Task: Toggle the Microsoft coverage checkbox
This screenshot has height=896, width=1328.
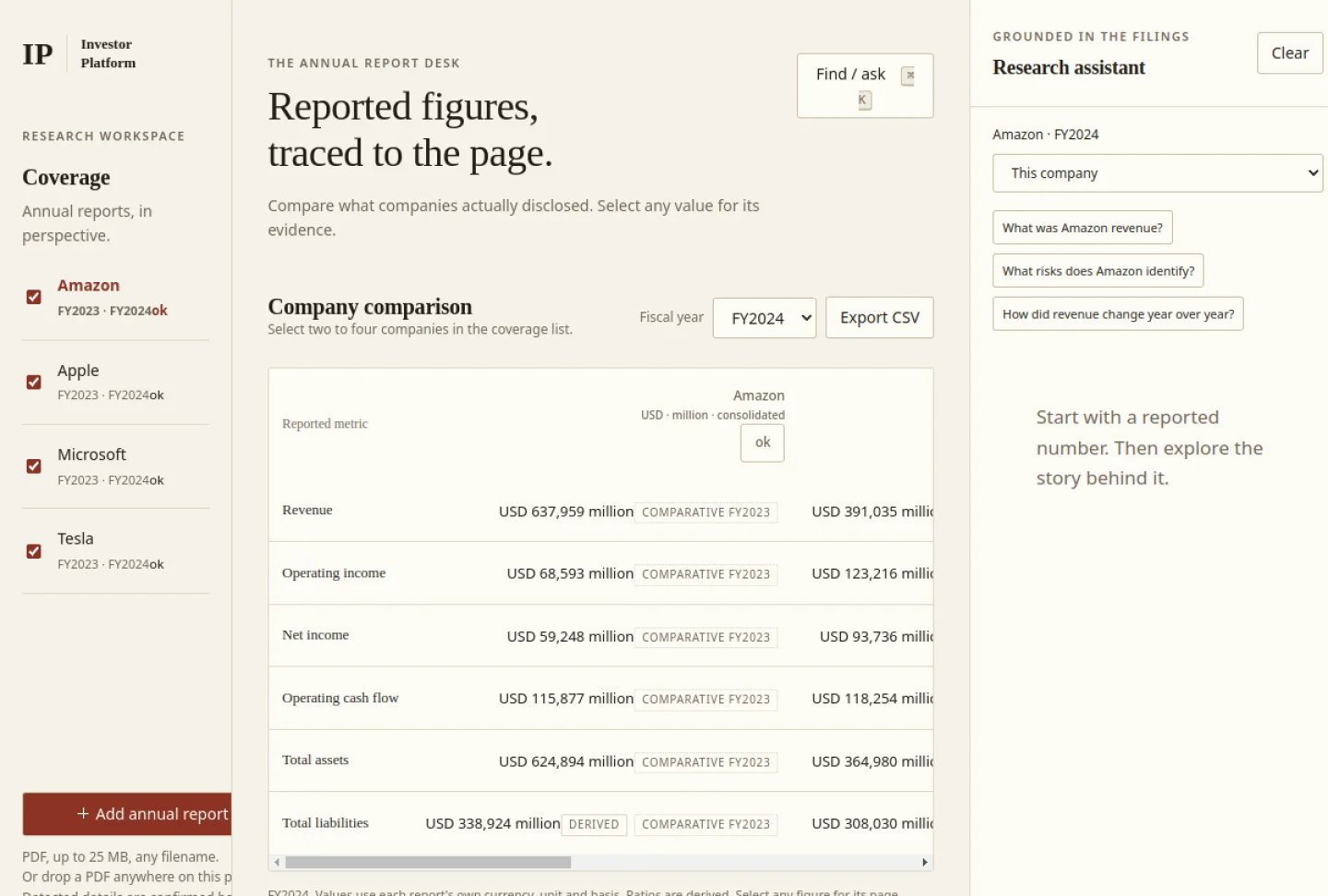Action: point(34,466)
